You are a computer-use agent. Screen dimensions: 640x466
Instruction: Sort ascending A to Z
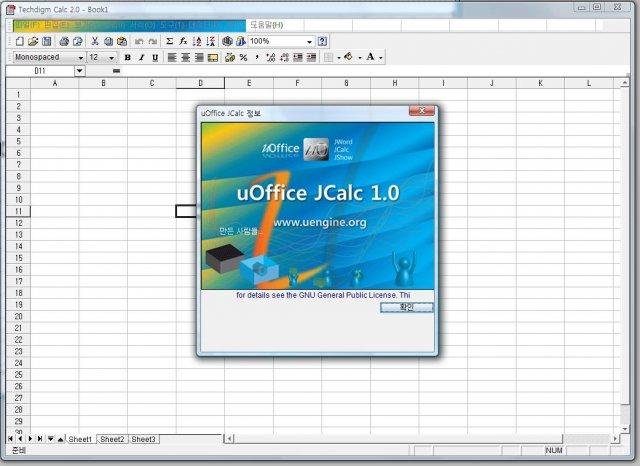coord(197,41)
